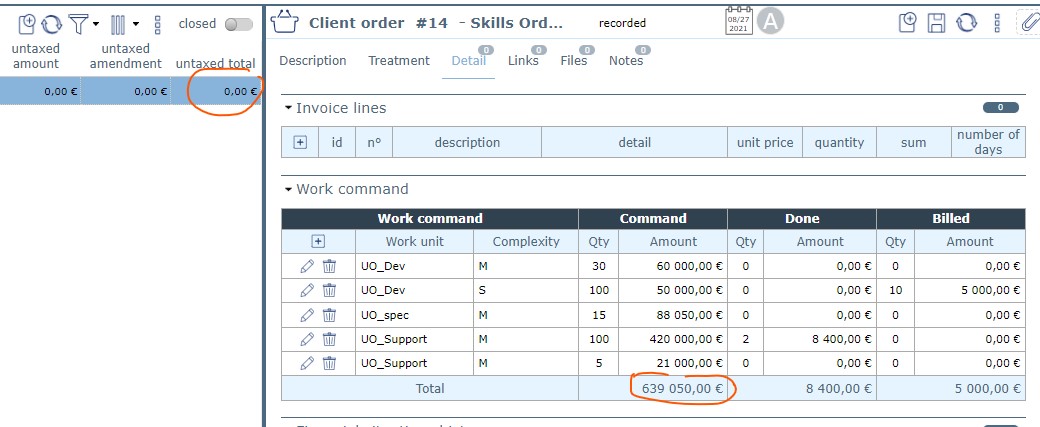Click the untaxed total column header
The image size is (1040, 427).
[x=215, y=64]
